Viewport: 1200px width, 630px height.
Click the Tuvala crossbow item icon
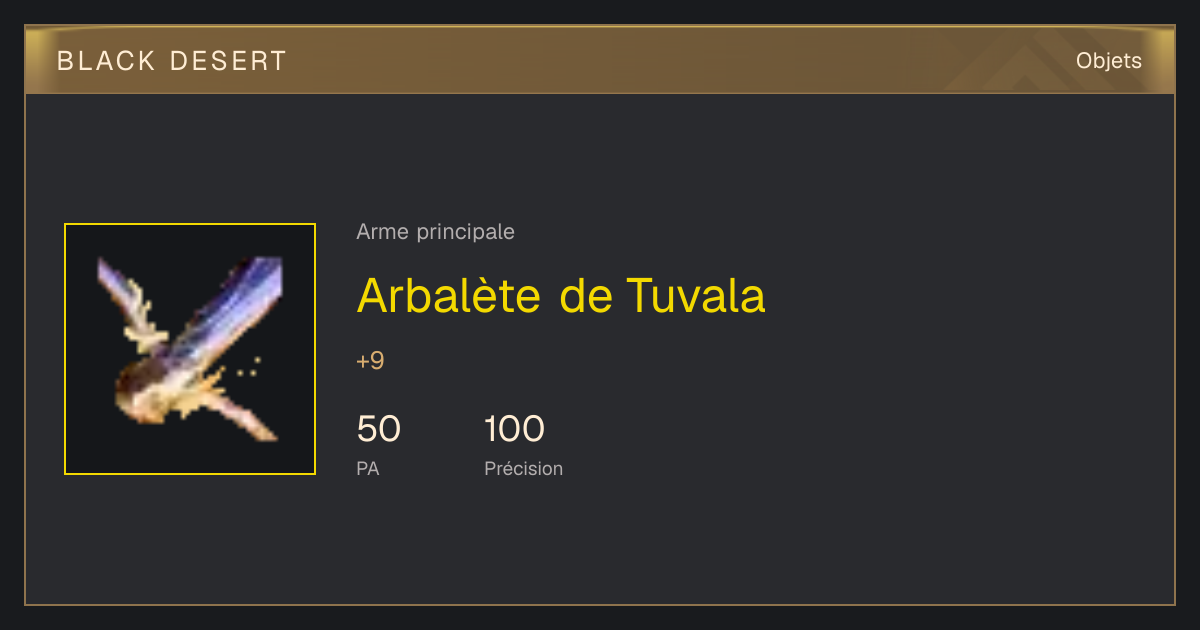(x=190, y=349)
